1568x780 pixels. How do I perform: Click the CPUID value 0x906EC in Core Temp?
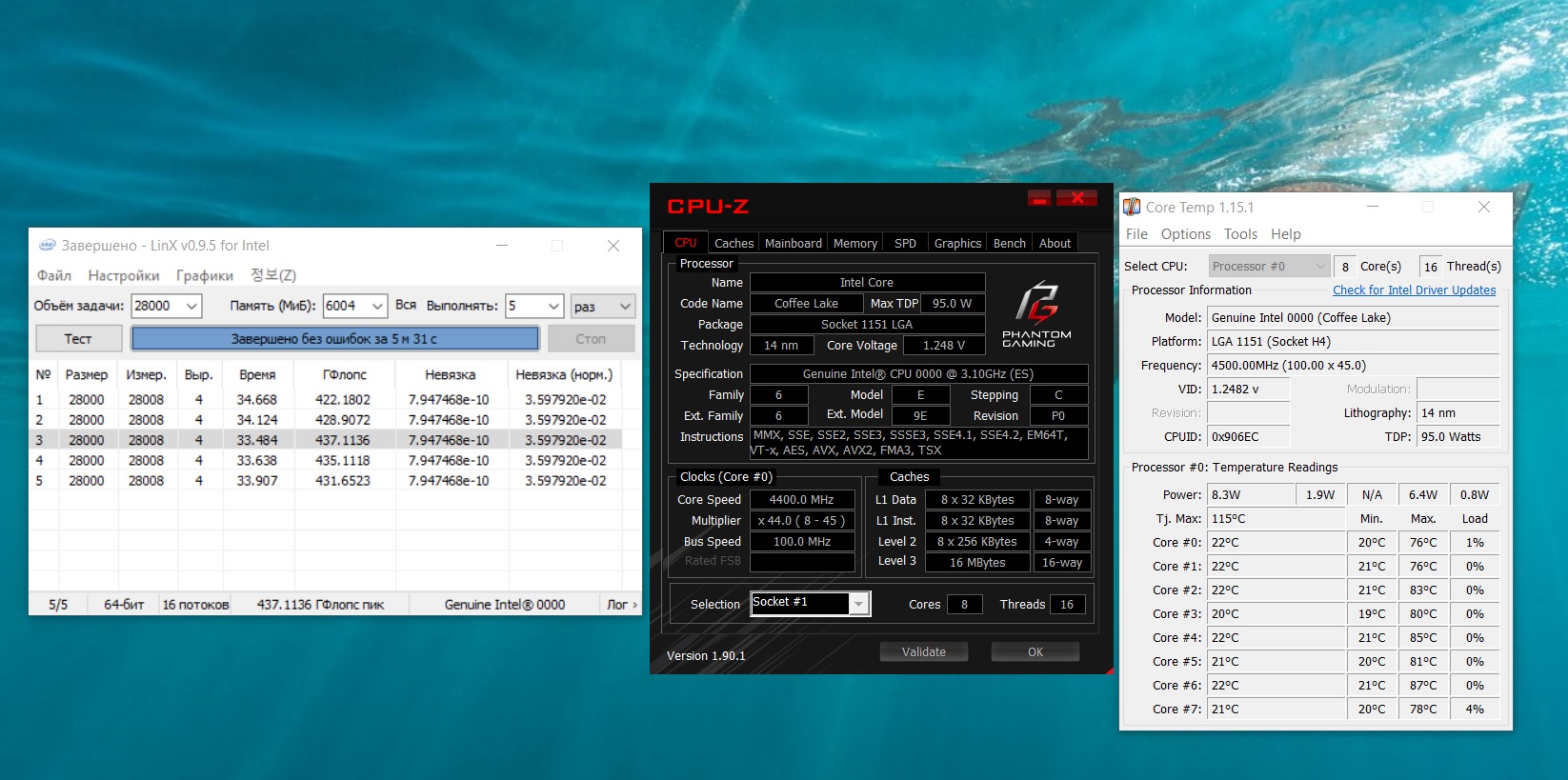click(1248, 437)
